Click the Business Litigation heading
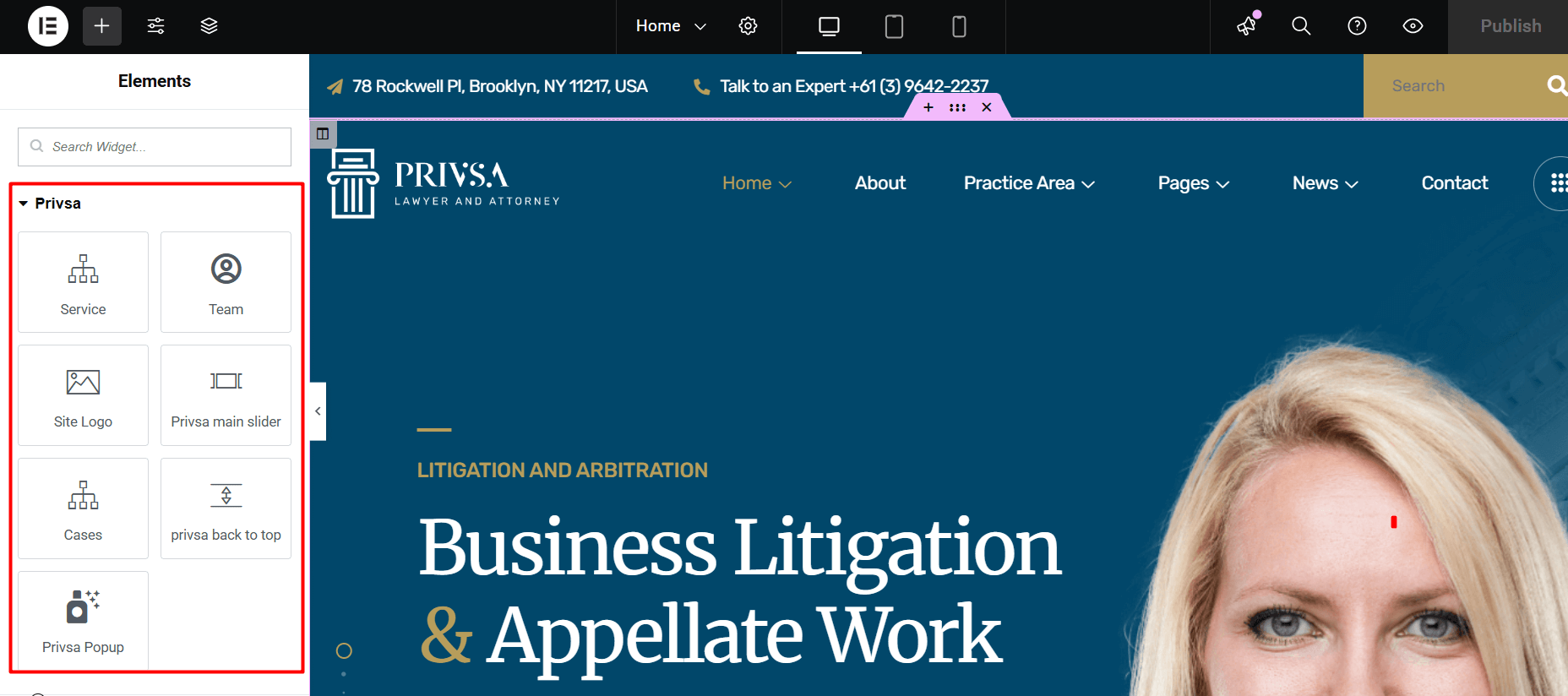Screen dimensions: 1568x696 [x=740, y=548]
